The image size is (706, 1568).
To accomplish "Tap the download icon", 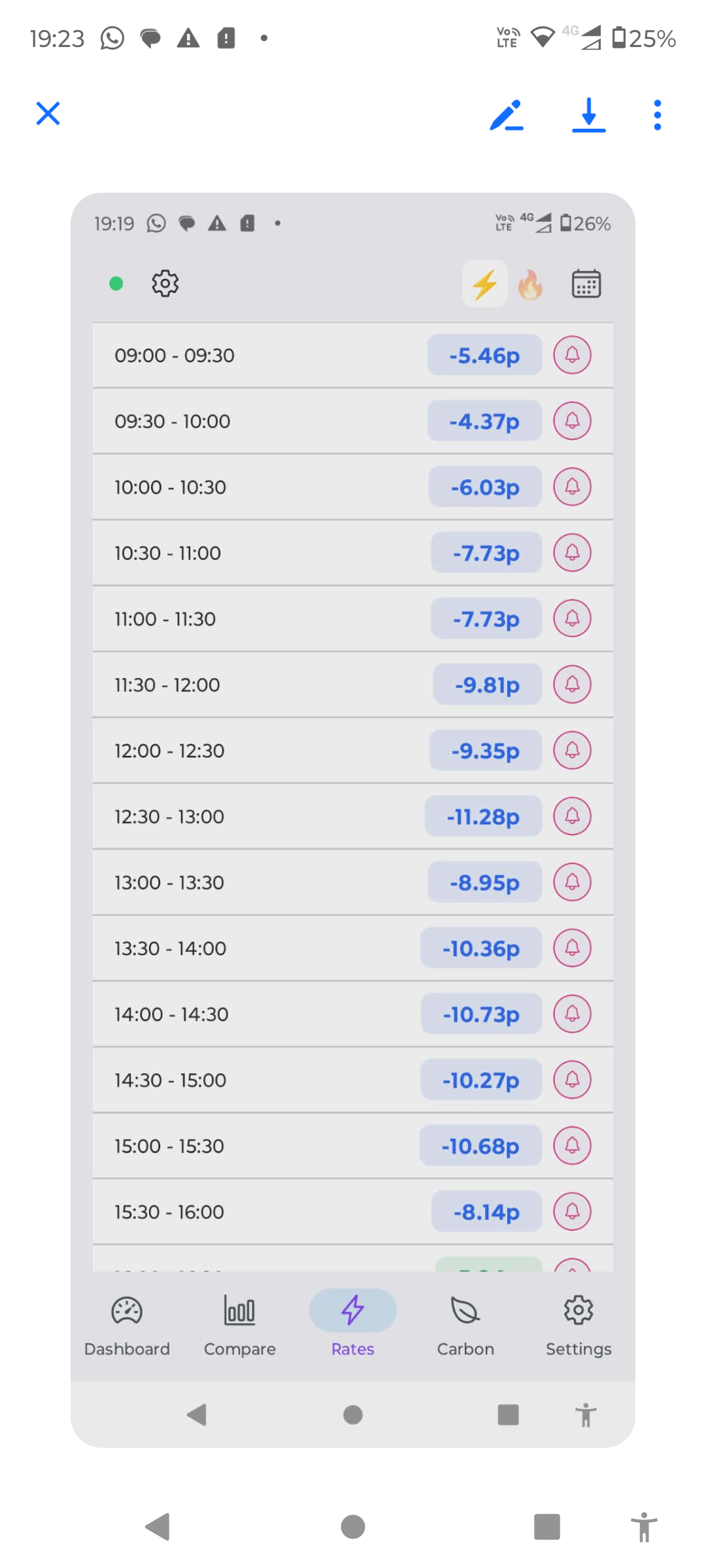I will (x=588, y=115).
